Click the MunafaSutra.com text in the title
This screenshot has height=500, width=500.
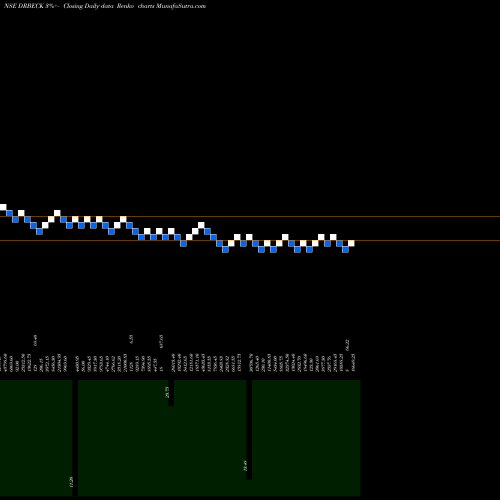click(x=181, y=6)
